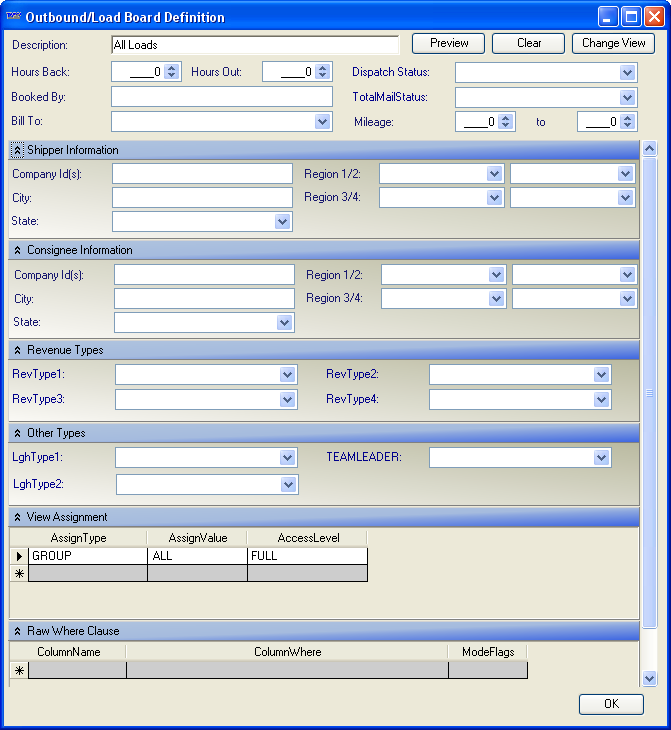Collapse the View Assignment section
The image size is (671, 730).
click(17, 517)
